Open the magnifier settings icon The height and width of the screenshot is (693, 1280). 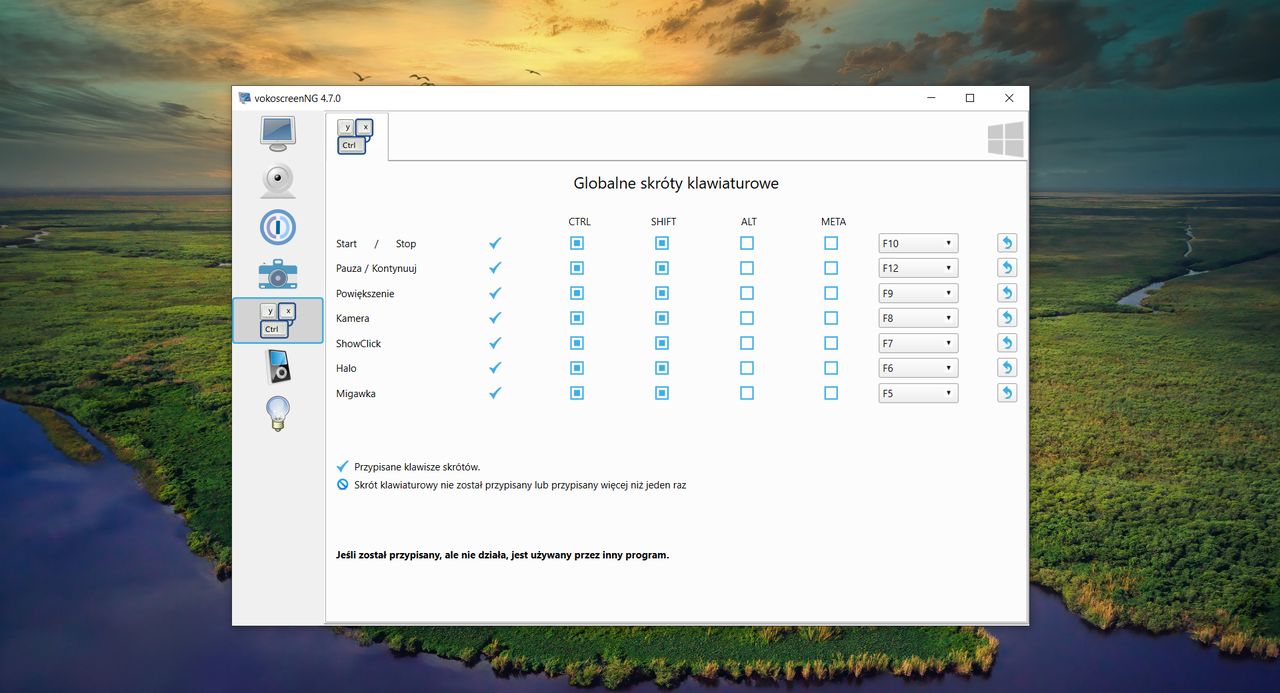point(277,227)
